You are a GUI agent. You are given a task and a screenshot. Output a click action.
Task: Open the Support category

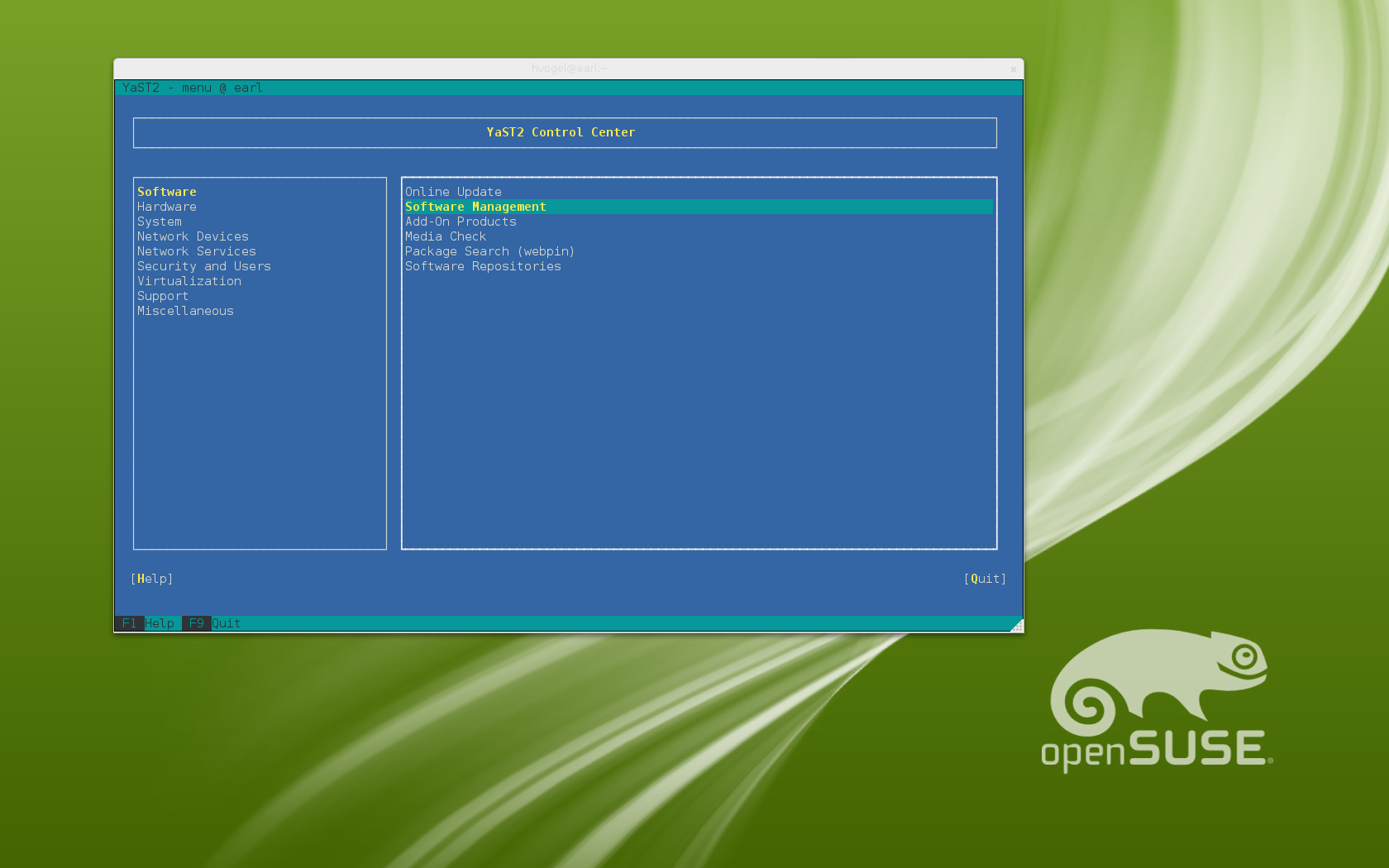coord(163,296)
